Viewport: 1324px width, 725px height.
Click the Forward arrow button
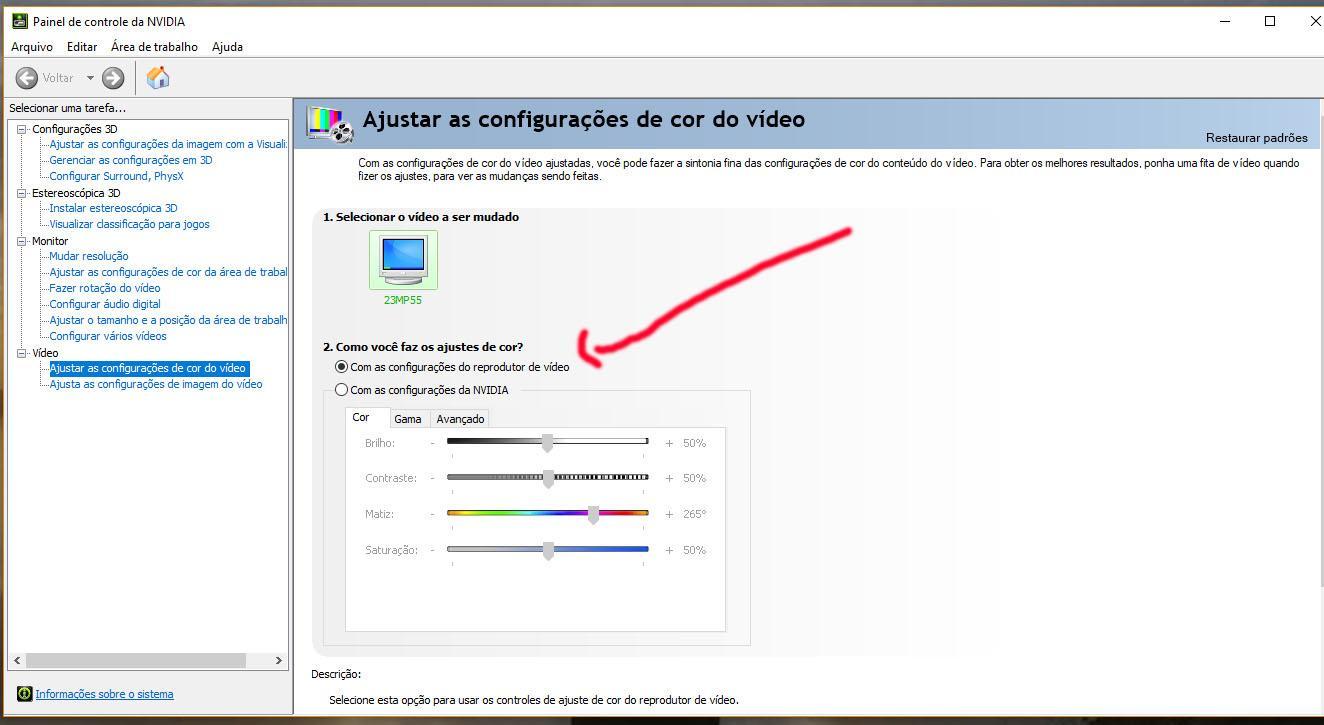coord(113,78)
